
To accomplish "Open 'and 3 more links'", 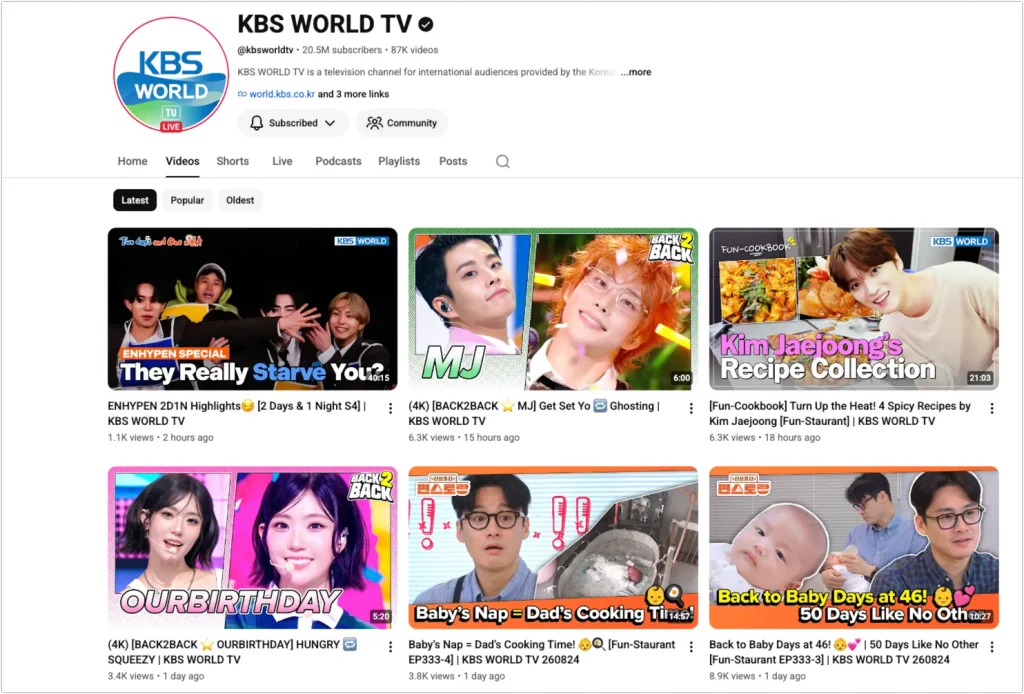I will click(x=353, y=94).
